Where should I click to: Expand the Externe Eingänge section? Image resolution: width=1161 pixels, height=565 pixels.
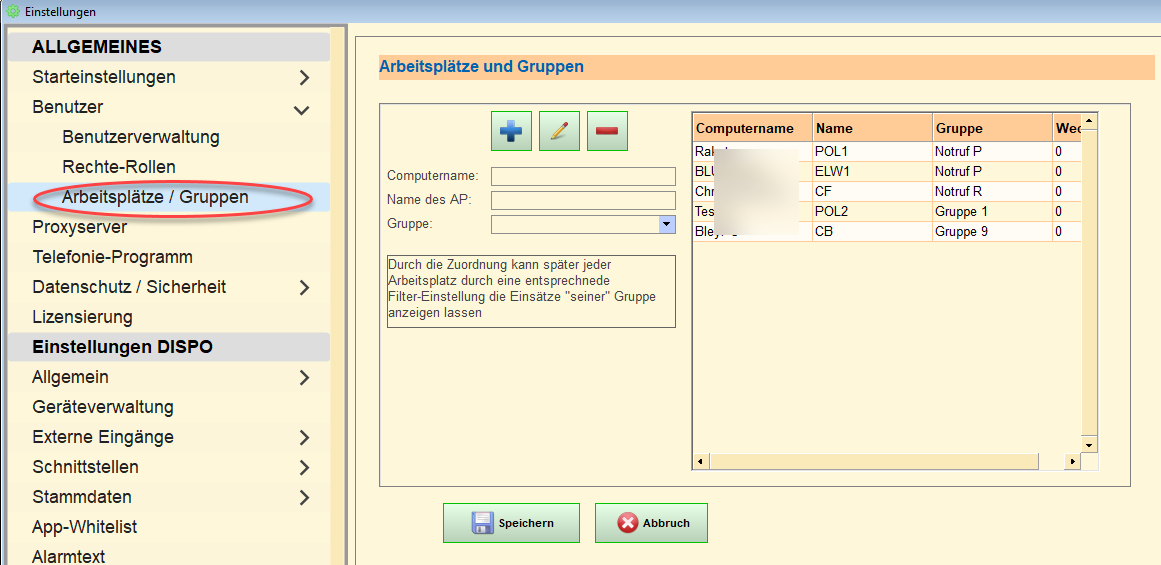point(304,438)
